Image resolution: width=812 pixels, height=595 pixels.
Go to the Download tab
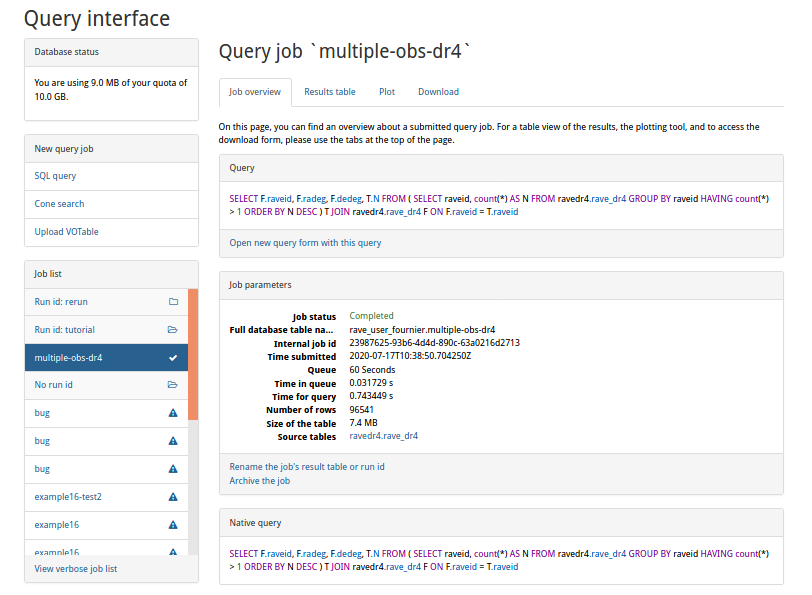(438, 92)
